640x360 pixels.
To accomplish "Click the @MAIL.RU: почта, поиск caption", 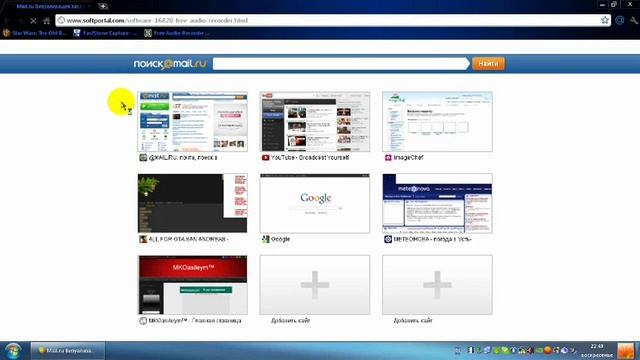I will tap(183, 158).
